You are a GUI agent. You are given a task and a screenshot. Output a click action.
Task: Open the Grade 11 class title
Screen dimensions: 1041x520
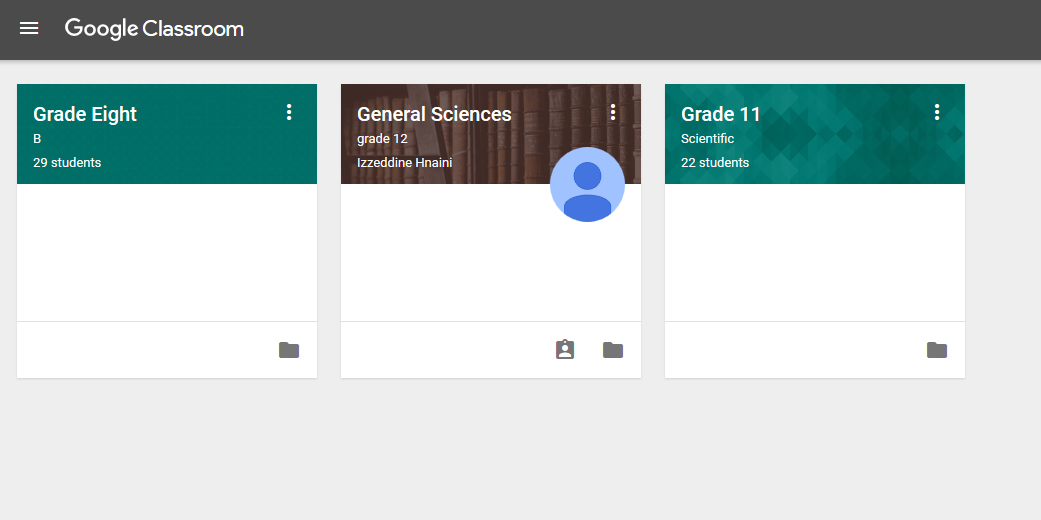[720, 114]
